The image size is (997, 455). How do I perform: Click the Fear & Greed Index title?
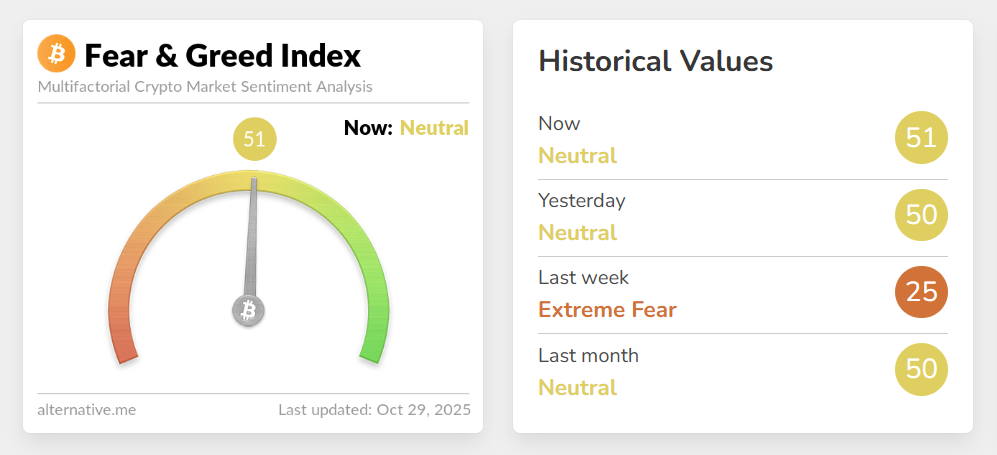[x=223, y=56]
